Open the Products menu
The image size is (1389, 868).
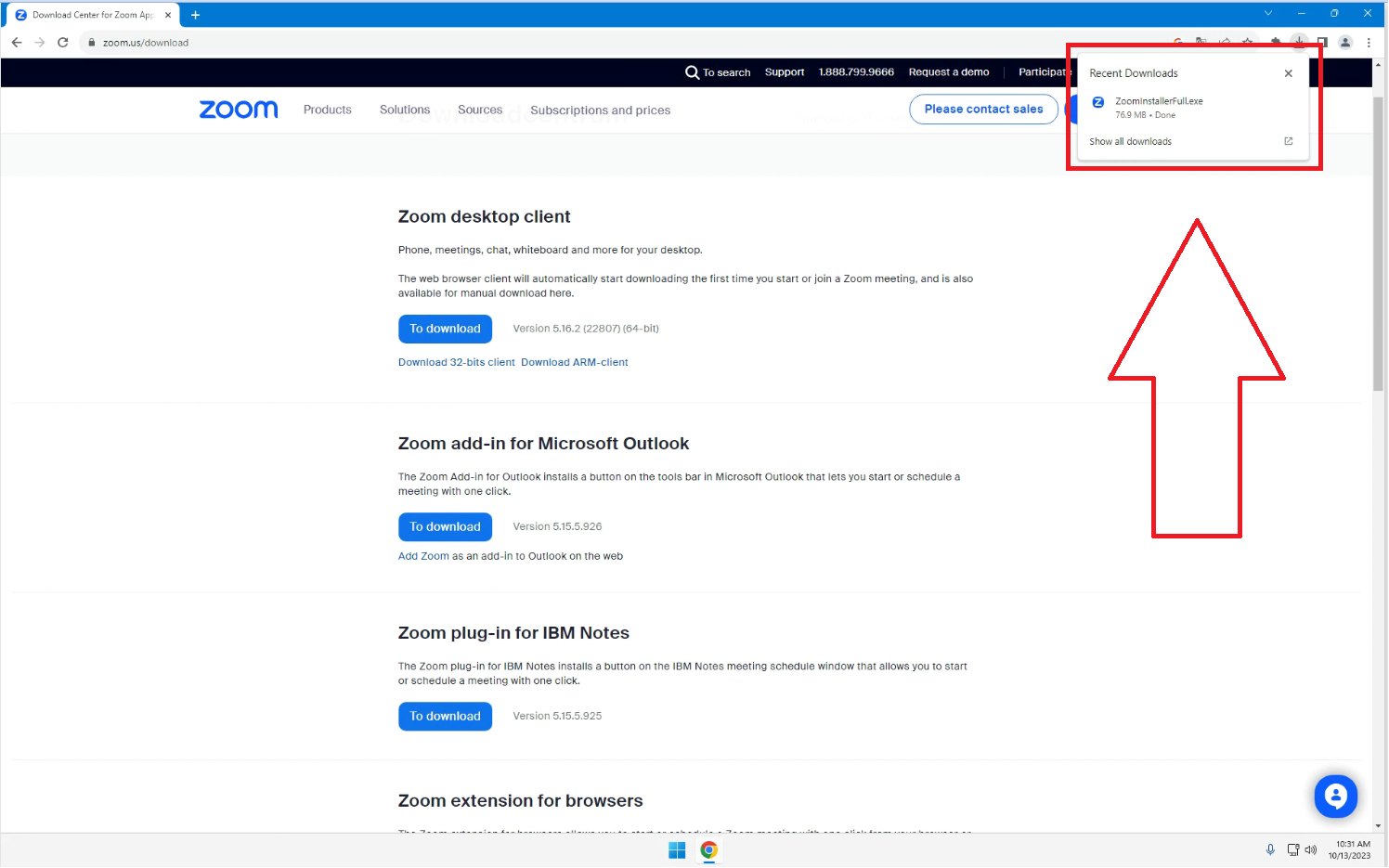pos(328,110)
